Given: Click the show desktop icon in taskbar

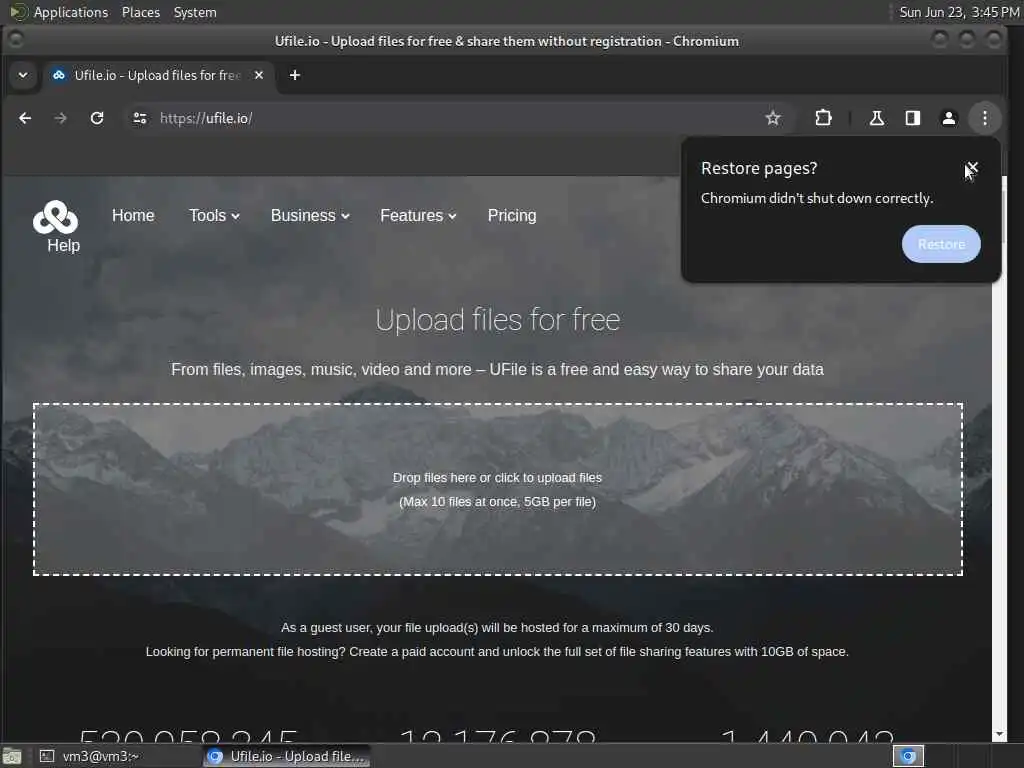Looking at the screenshot, I should [x=12, y=756].
